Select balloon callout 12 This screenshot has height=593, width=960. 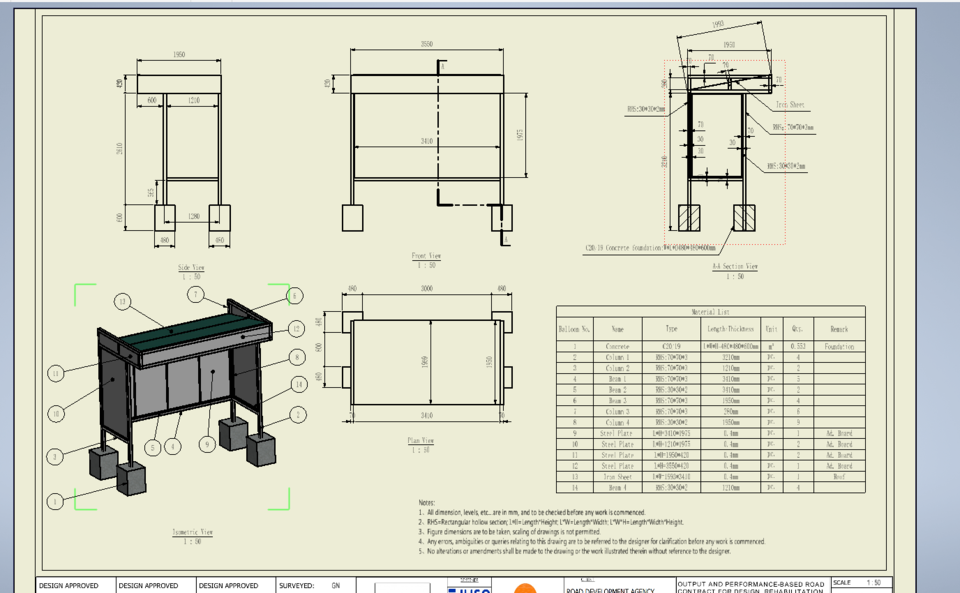point(295,329)
